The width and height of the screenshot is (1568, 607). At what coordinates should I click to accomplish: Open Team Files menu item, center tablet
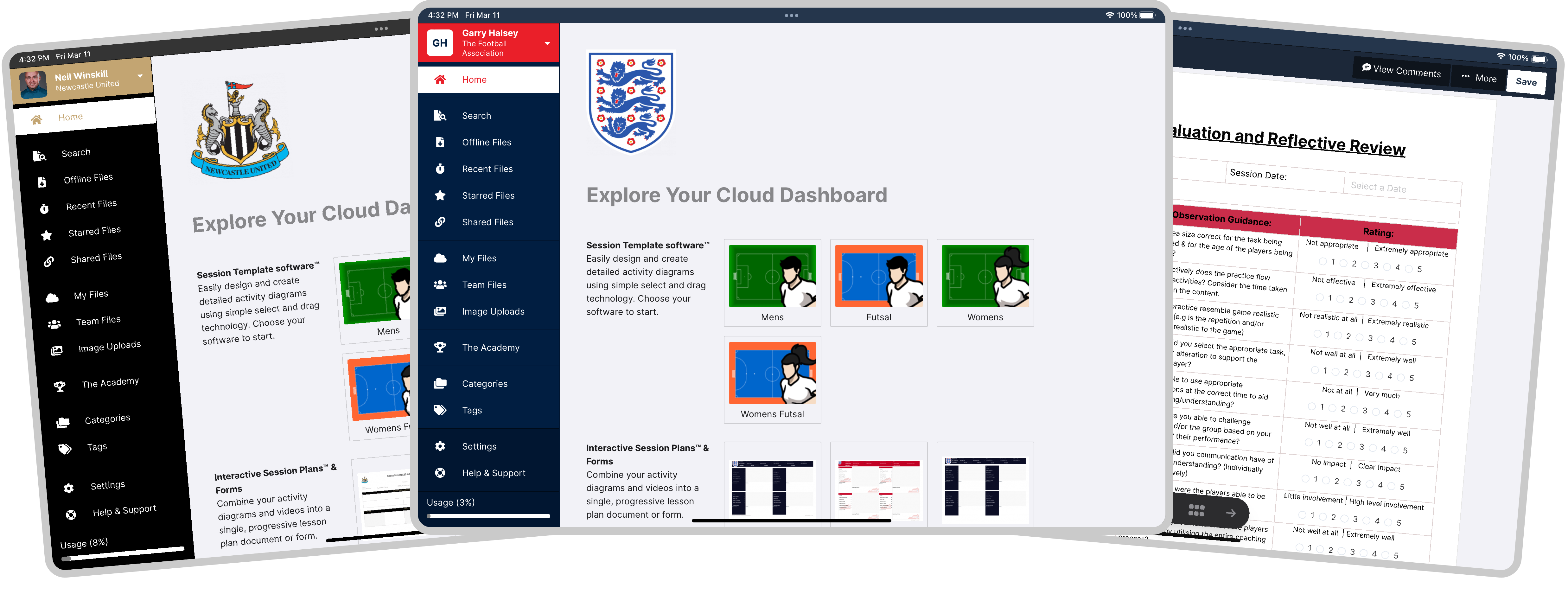click(488, 285)
